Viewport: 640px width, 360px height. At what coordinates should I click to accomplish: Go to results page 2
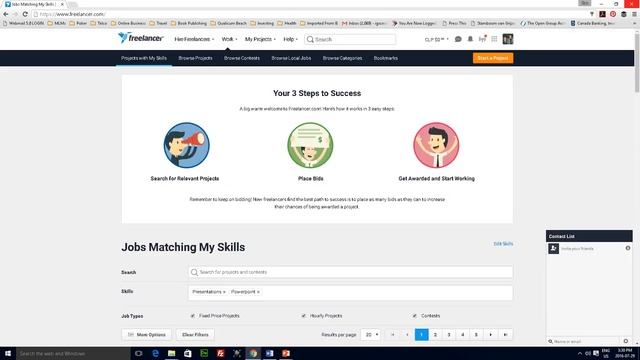(x=435, y=335)
